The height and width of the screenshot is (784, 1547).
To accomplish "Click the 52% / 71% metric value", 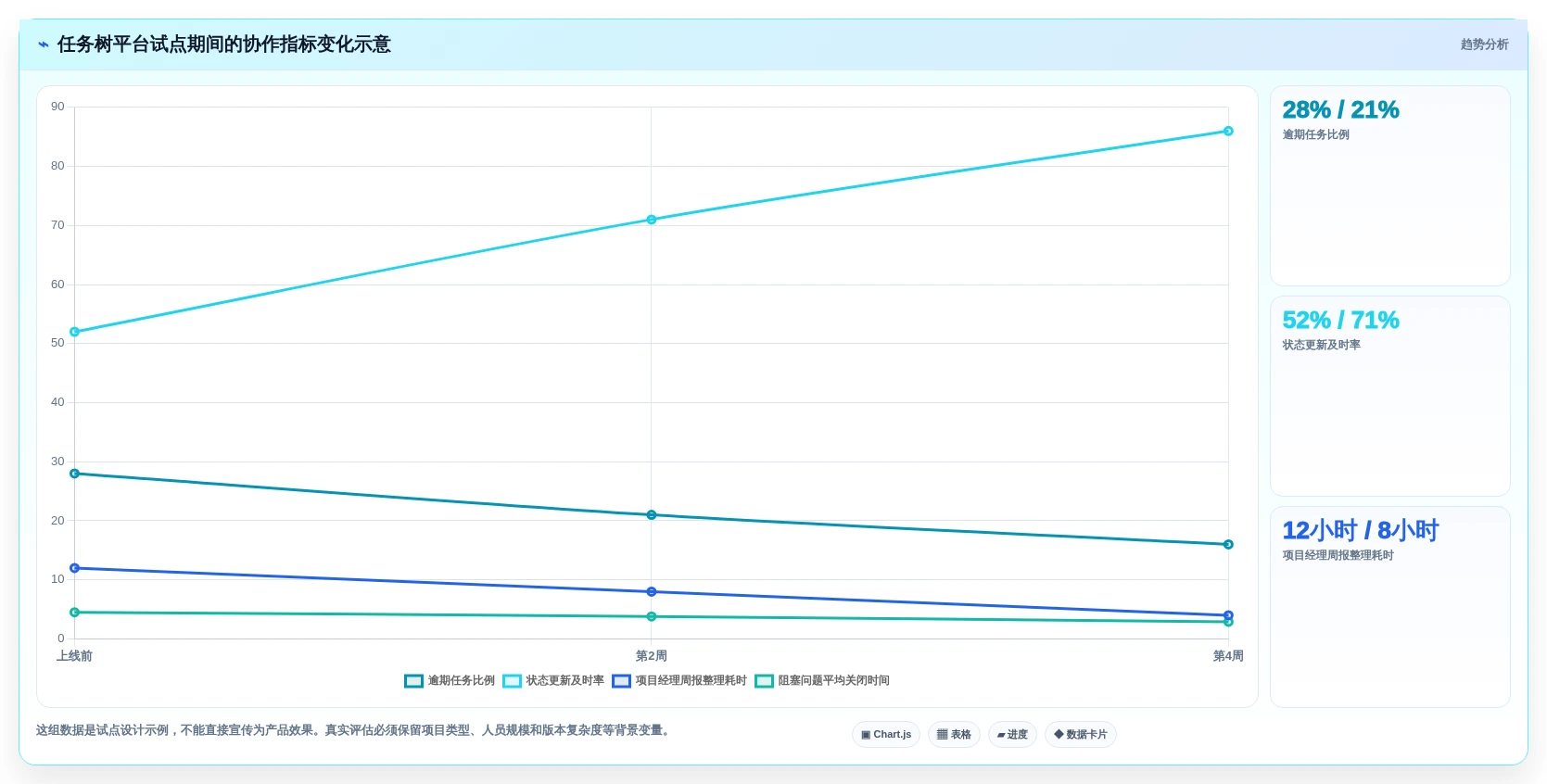I will [1340, 321].
